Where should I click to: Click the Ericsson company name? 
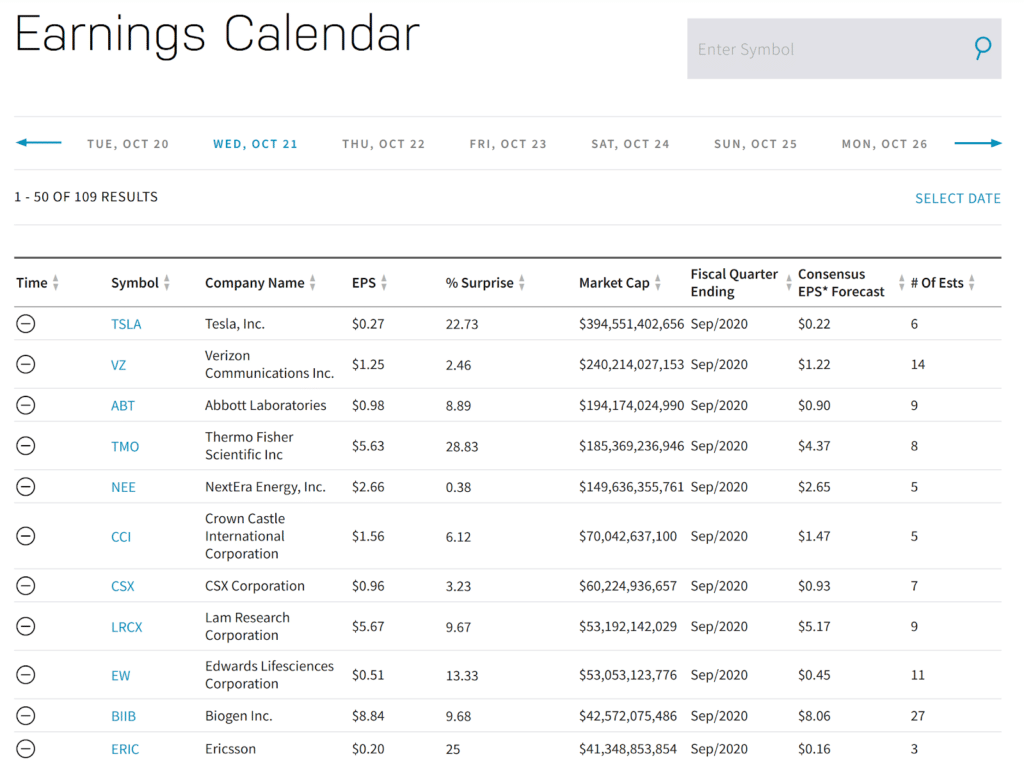tap(230, 749)
